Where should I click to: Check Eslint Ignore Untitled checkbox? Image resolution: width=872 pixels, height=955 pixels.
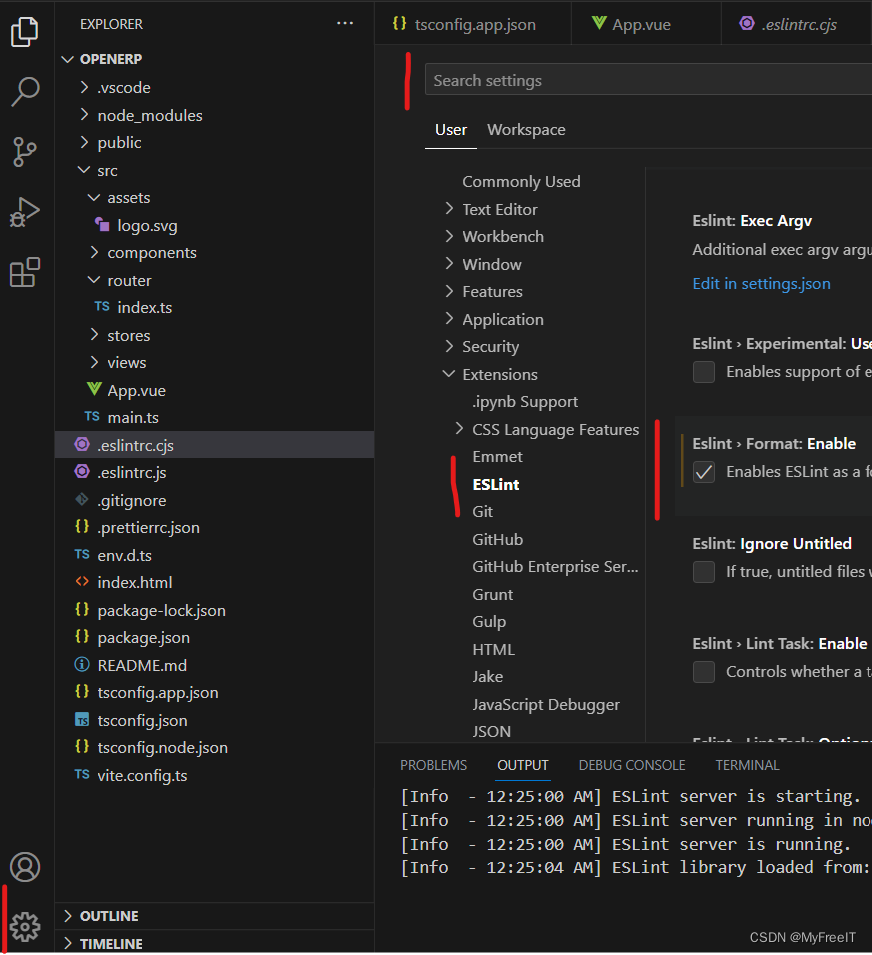(x=704, y=572)
